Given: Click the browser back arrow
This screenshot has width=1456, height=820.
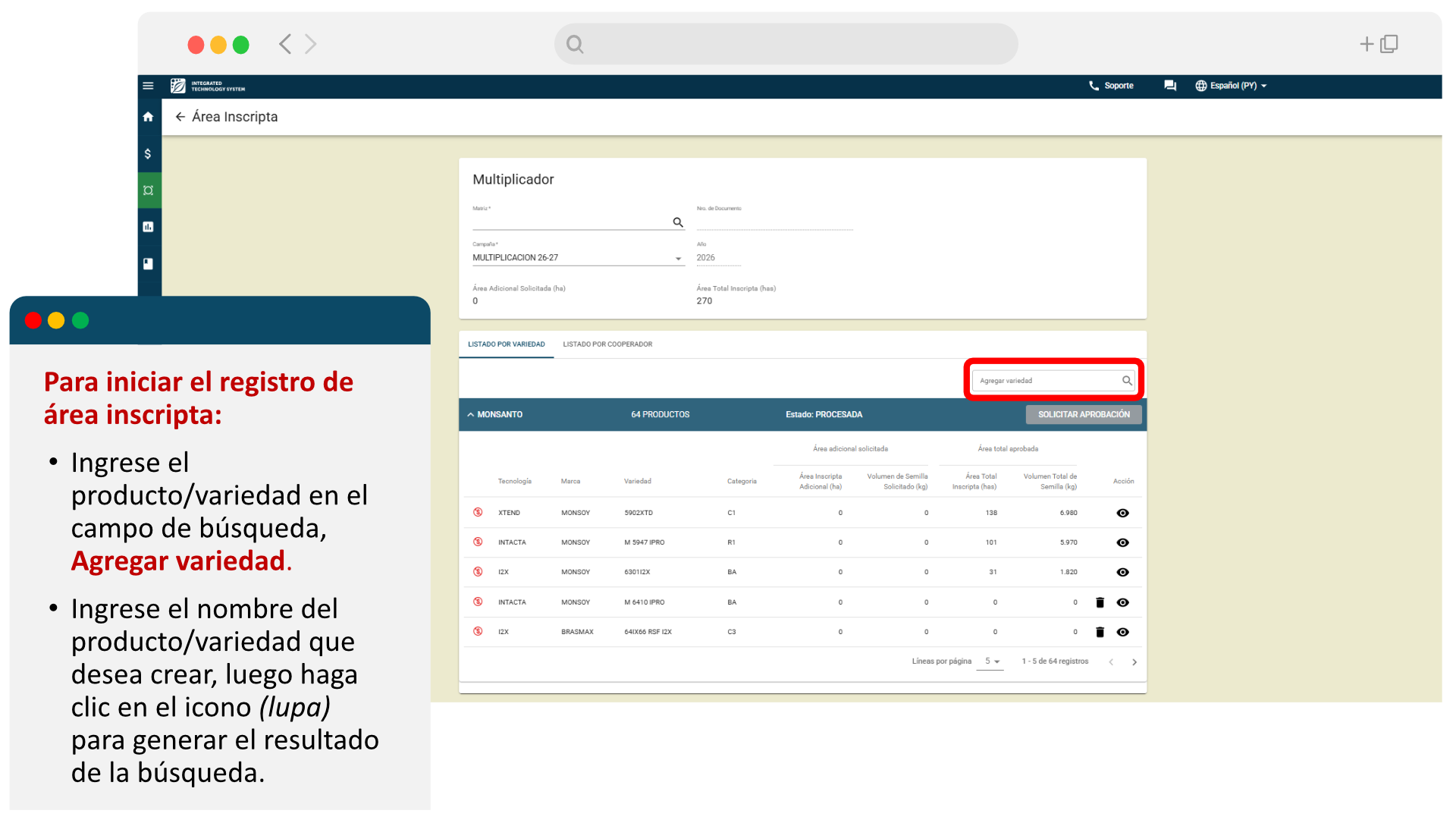Looking at the screenshot, I should (285, 44).
